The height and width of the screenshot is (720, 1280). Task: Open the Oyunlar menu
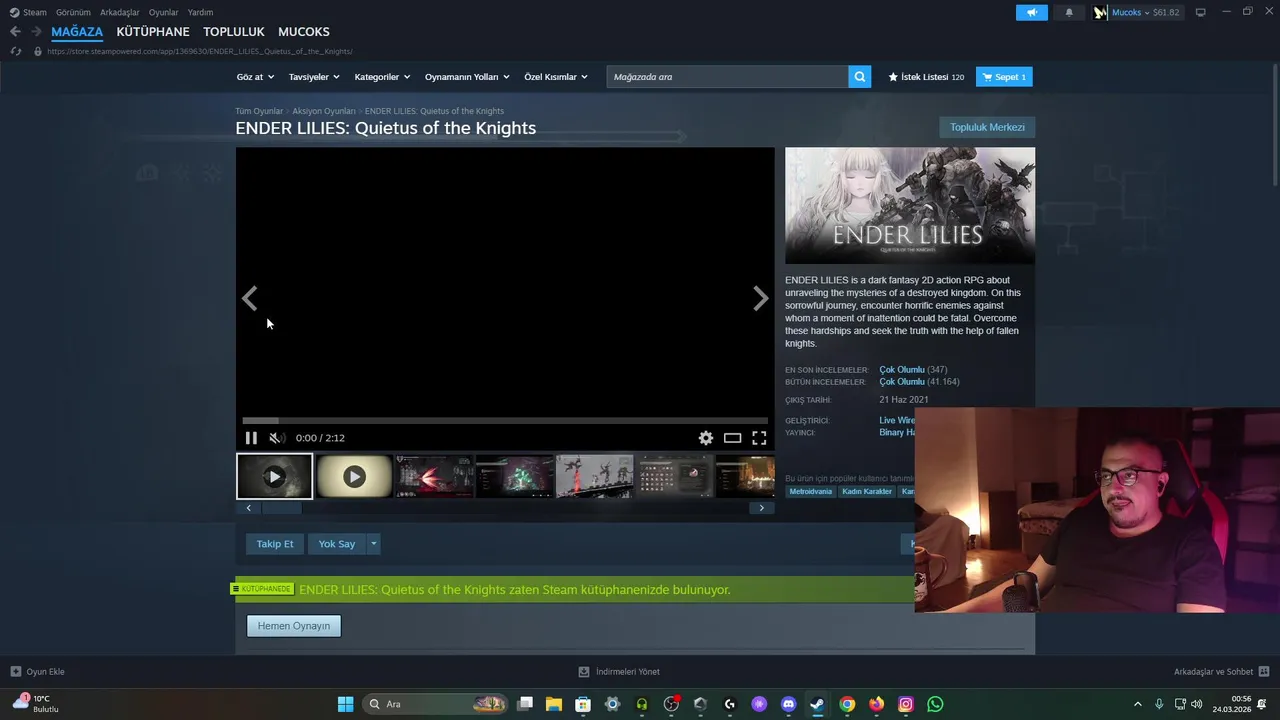164,12
